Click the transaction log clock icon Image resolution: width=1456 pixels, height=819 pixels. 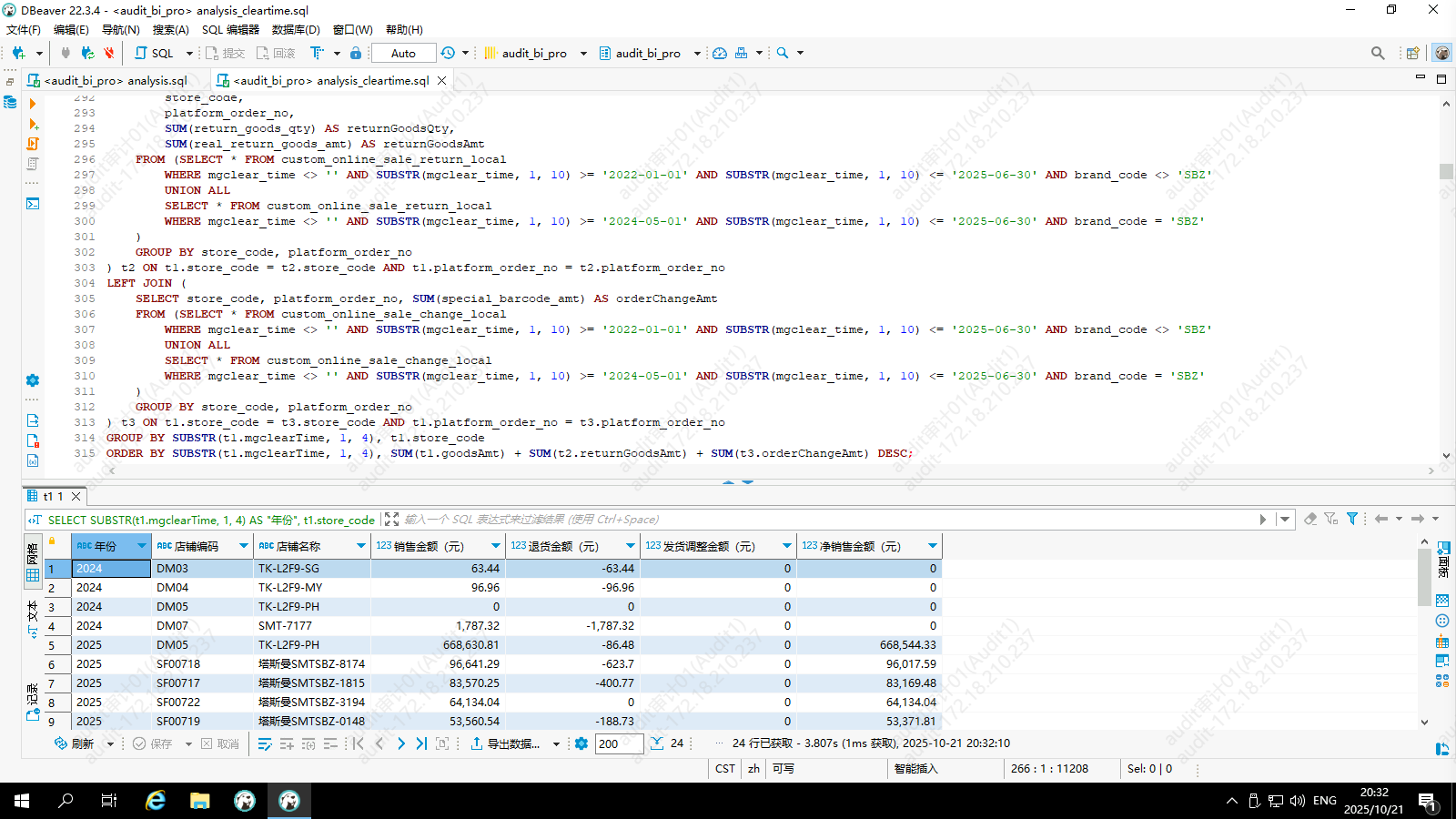tap(448, 53)
